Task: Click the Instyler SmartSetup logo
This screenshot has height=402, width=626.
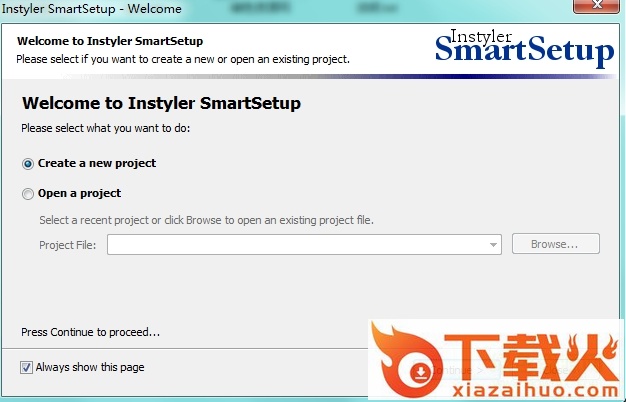Action: (x=524, y=48)
